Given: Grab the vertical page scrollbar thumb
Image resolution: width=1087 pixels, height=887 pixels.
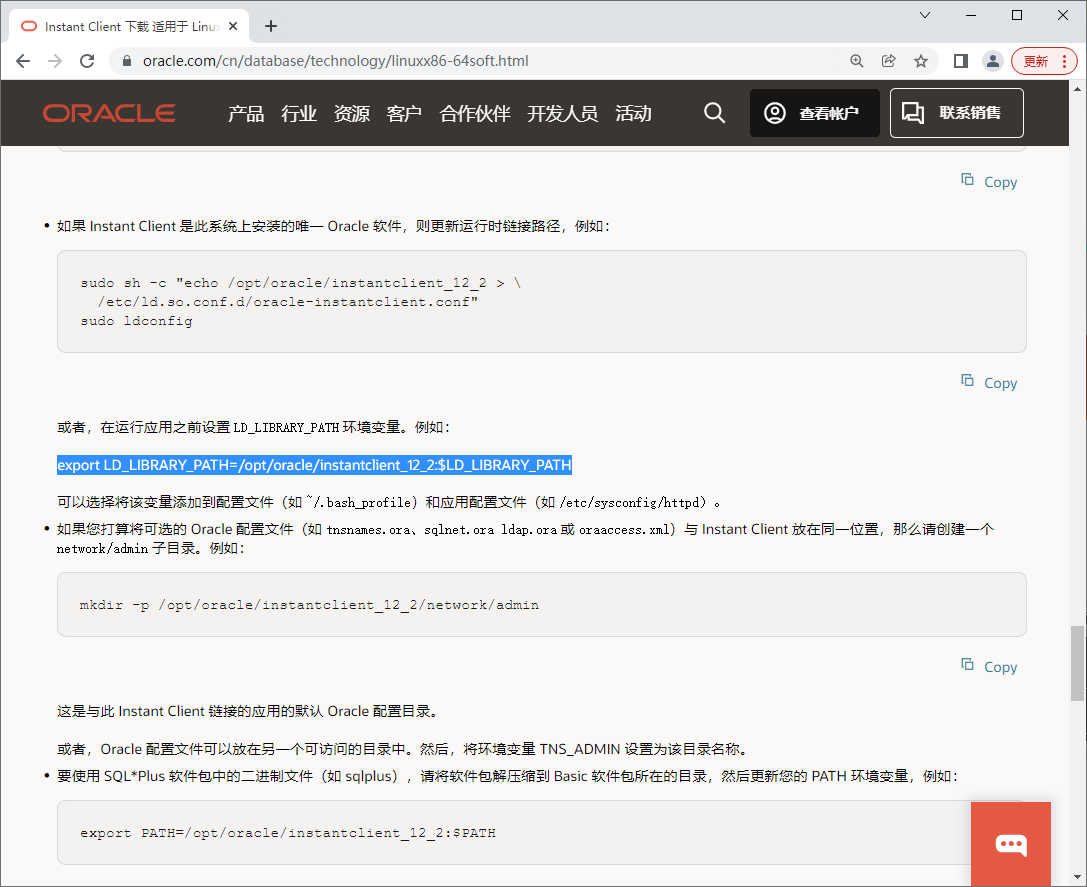Looking at the screenshot, I should coord(1077,663).
